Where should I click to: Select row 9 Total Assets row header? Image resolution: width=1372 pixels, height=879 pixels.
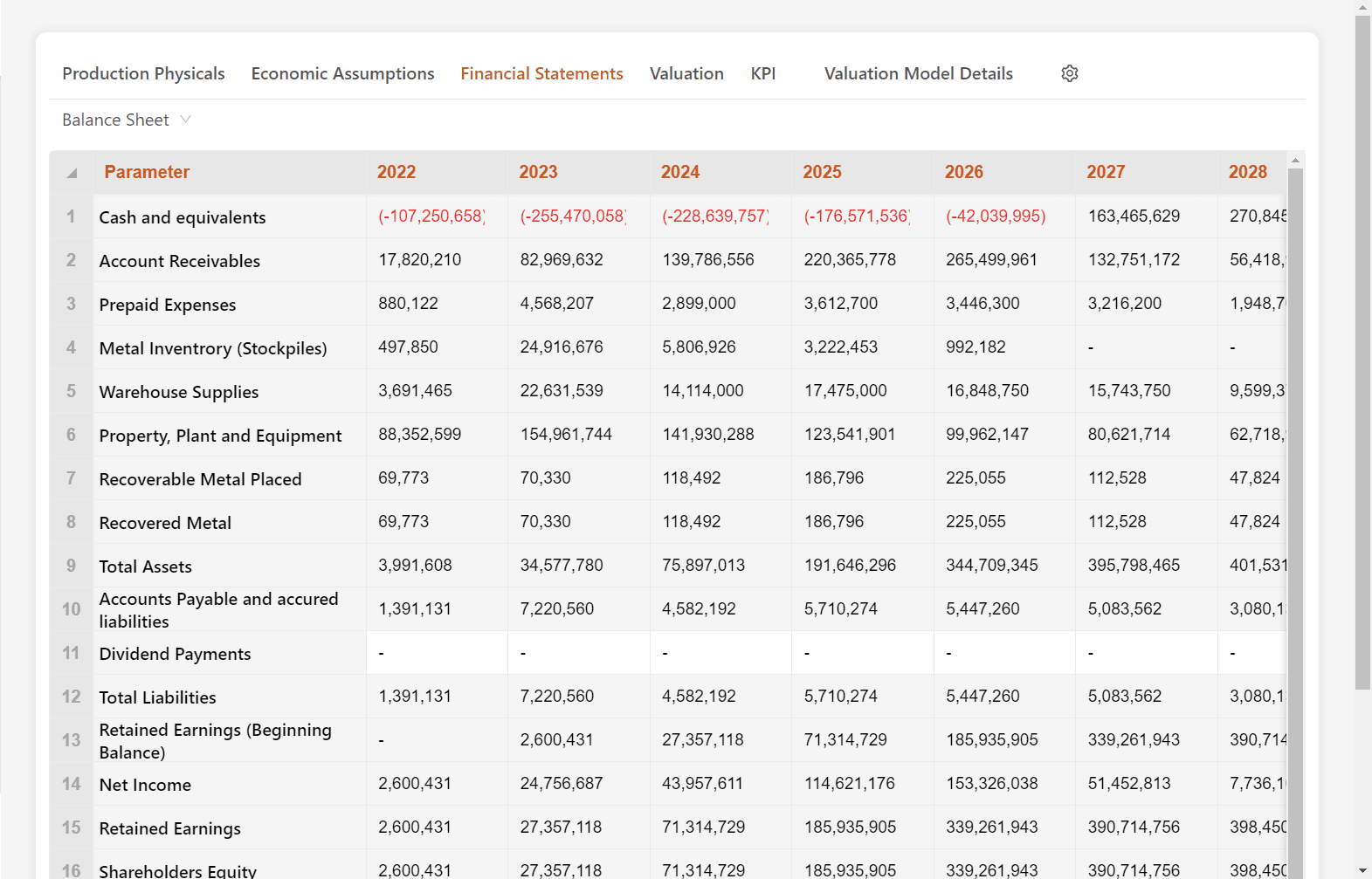(x=71, y=566)
